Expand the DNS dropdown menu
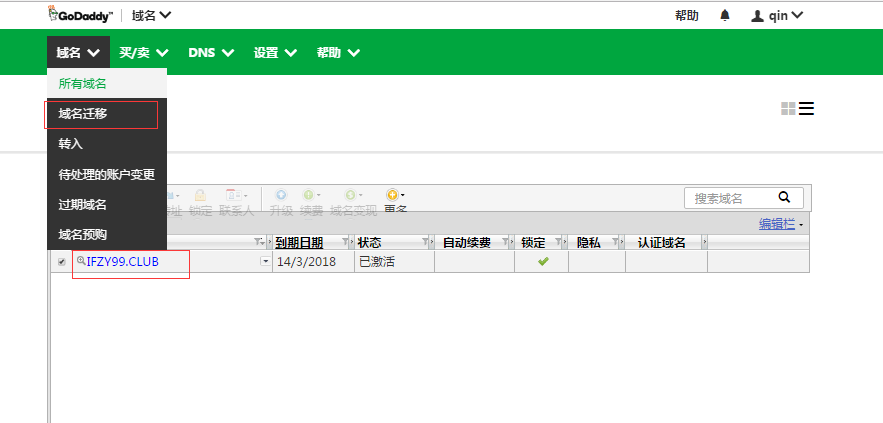The height and width of the screenshot is (423, 883). 210,53
